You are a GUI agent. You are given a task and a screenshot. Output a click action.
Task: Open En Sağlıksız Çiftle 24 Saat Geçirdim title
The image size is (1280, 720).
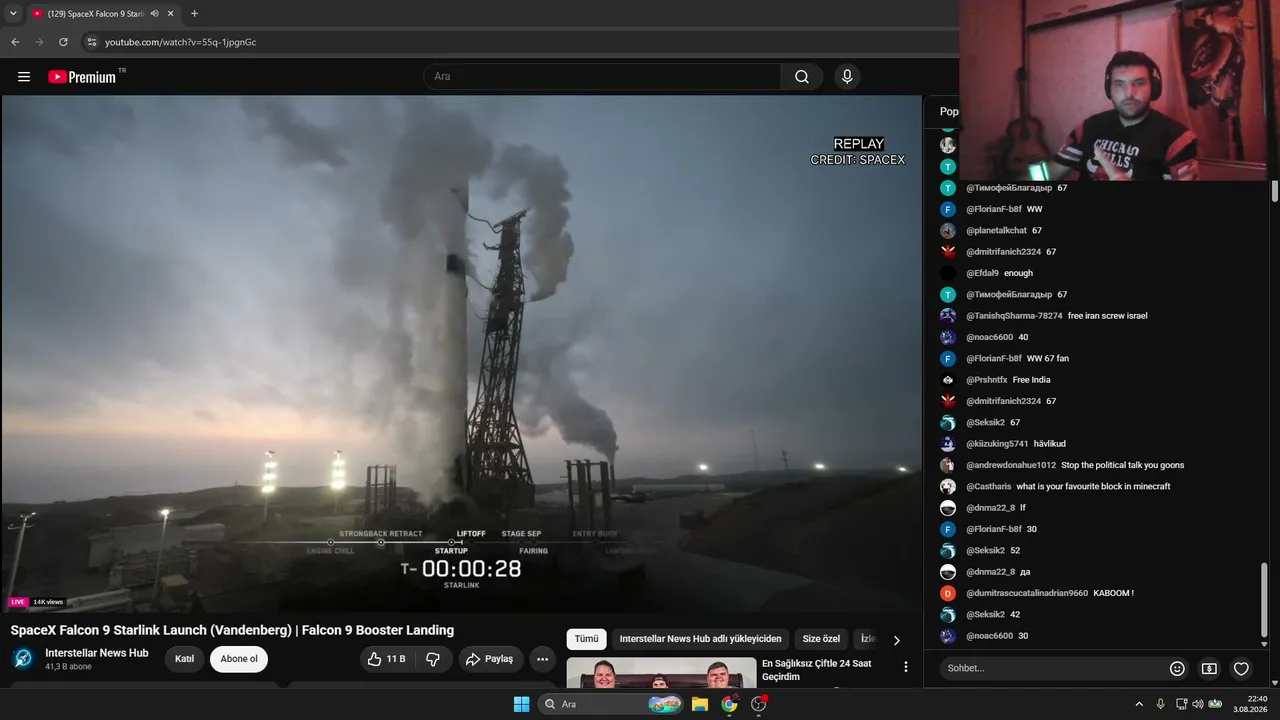(816, 670)
